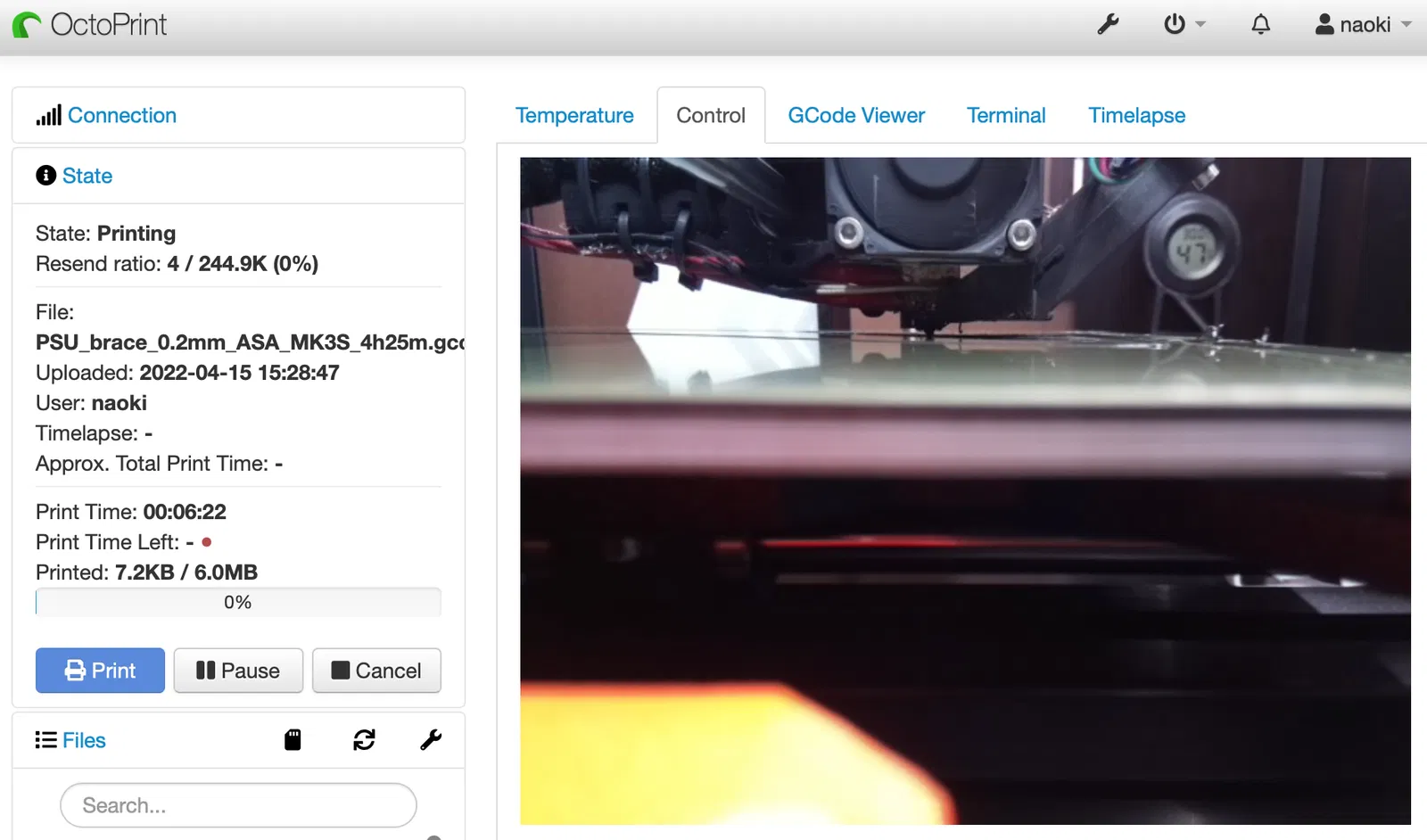
Task: Click the file Search input field
Action: point(238,805)
